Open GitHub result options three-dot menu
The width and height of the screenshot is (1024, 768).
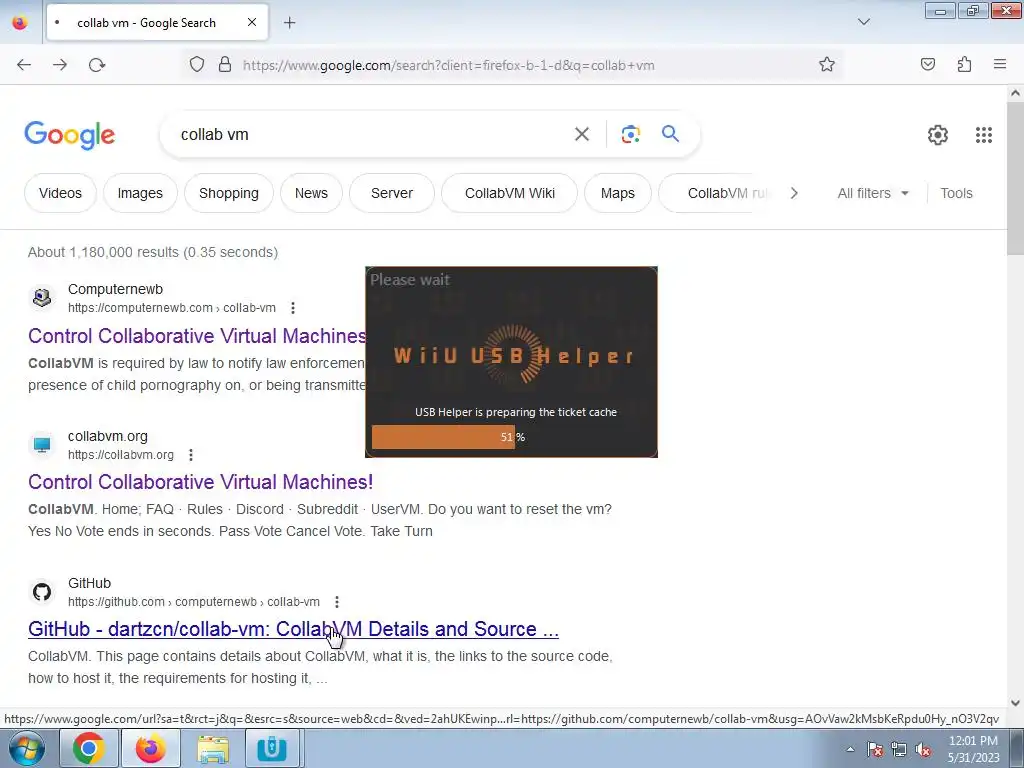coord(336,601)
